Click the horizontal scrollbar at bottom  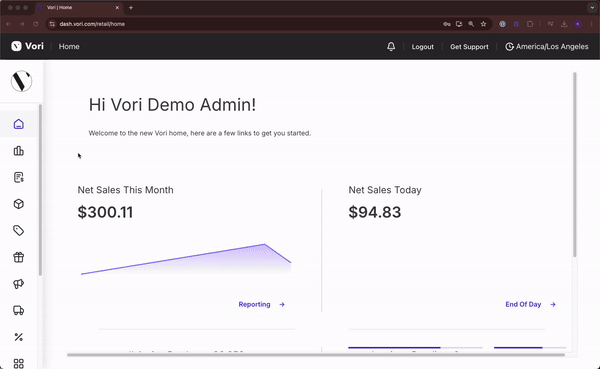point(316,355)
